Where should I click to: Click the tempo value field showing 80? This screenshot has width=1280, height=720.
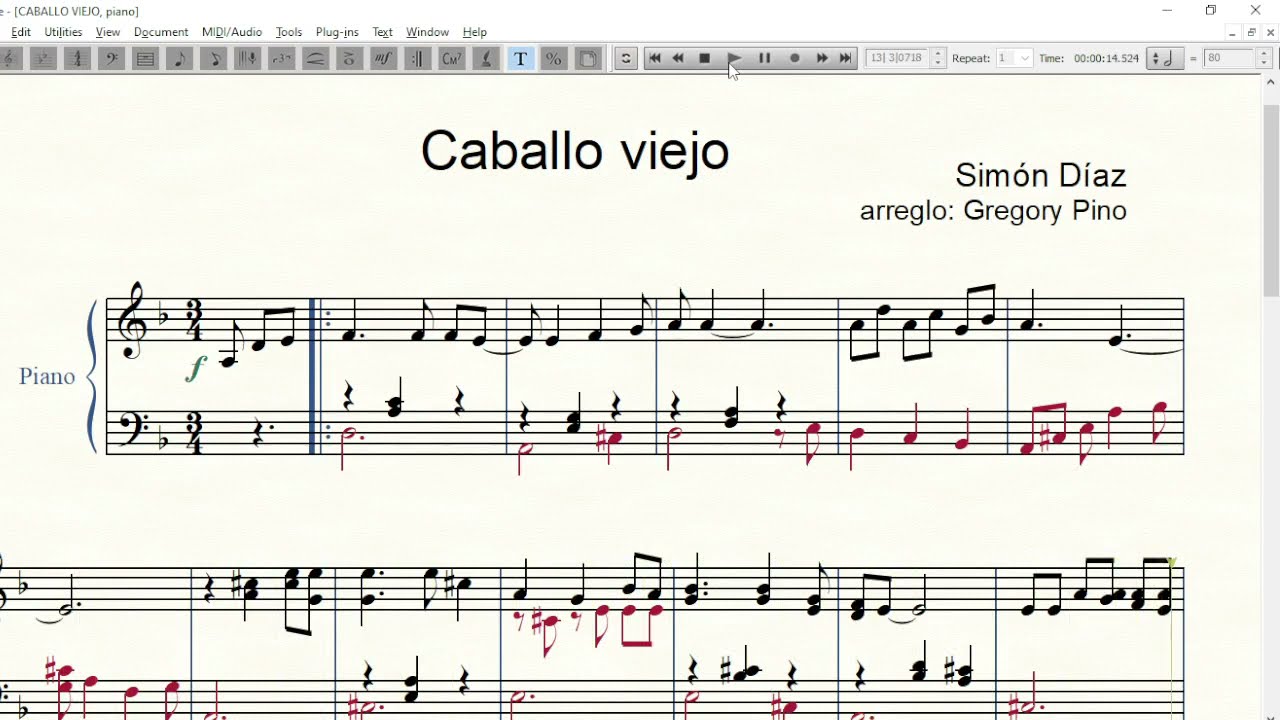pos(1228,58)
